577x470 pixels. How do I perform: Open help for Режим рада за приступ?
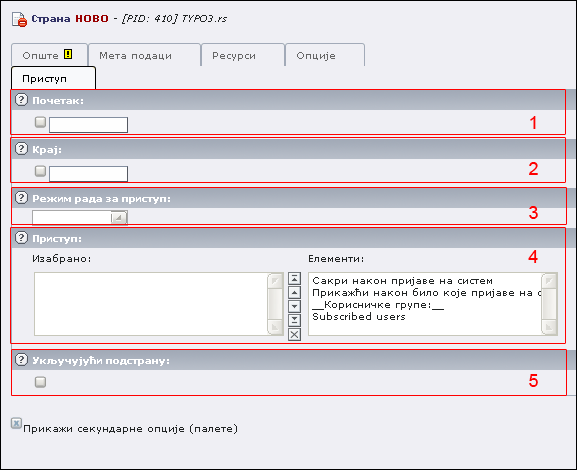[21, 198]
